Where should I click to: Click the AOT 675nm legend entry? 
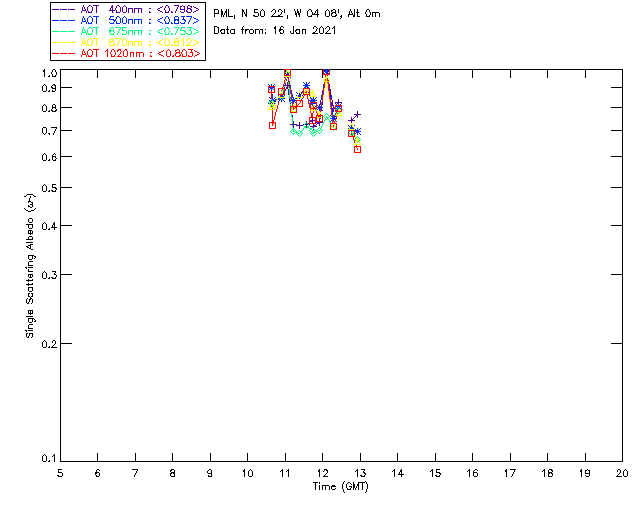tap(126, 31)
